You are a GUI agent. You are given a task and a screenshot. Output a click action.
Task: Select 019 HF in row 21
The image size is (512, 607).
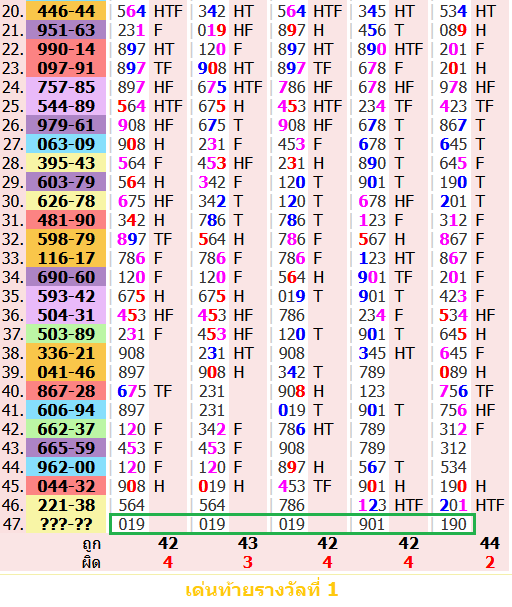pyautogui.click(x=226, y=30)
